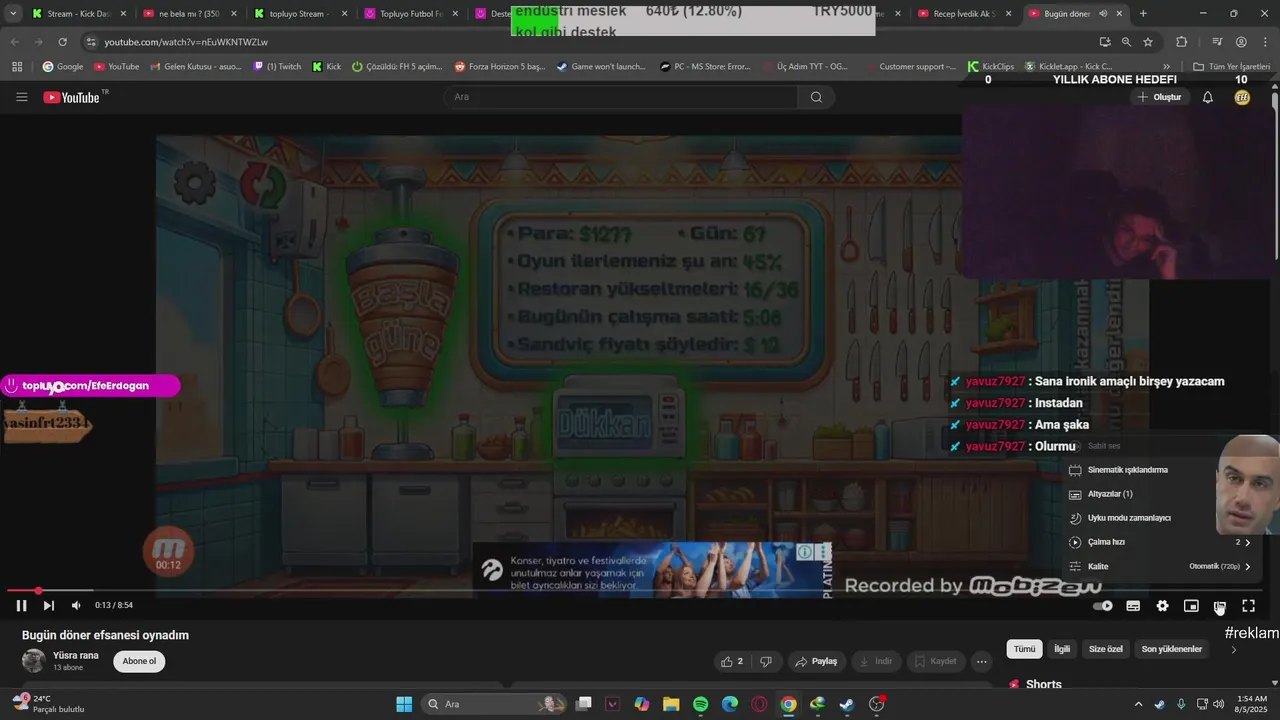
Task: Open the ad banner three-dot options
Action: (x=824, y=552)
